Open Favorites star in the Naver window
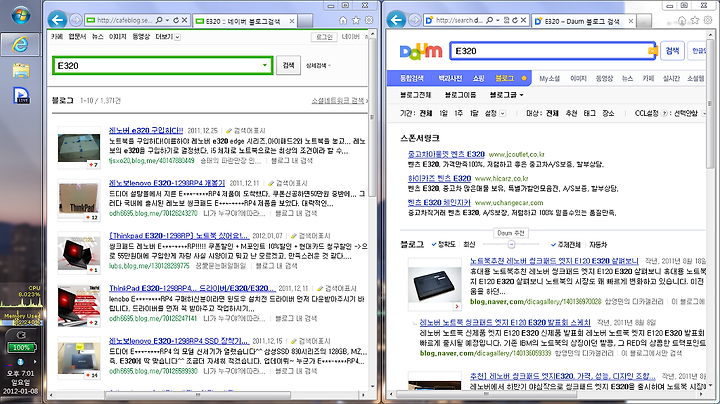This screenshot has width=720, height=404. click(356, 20)
